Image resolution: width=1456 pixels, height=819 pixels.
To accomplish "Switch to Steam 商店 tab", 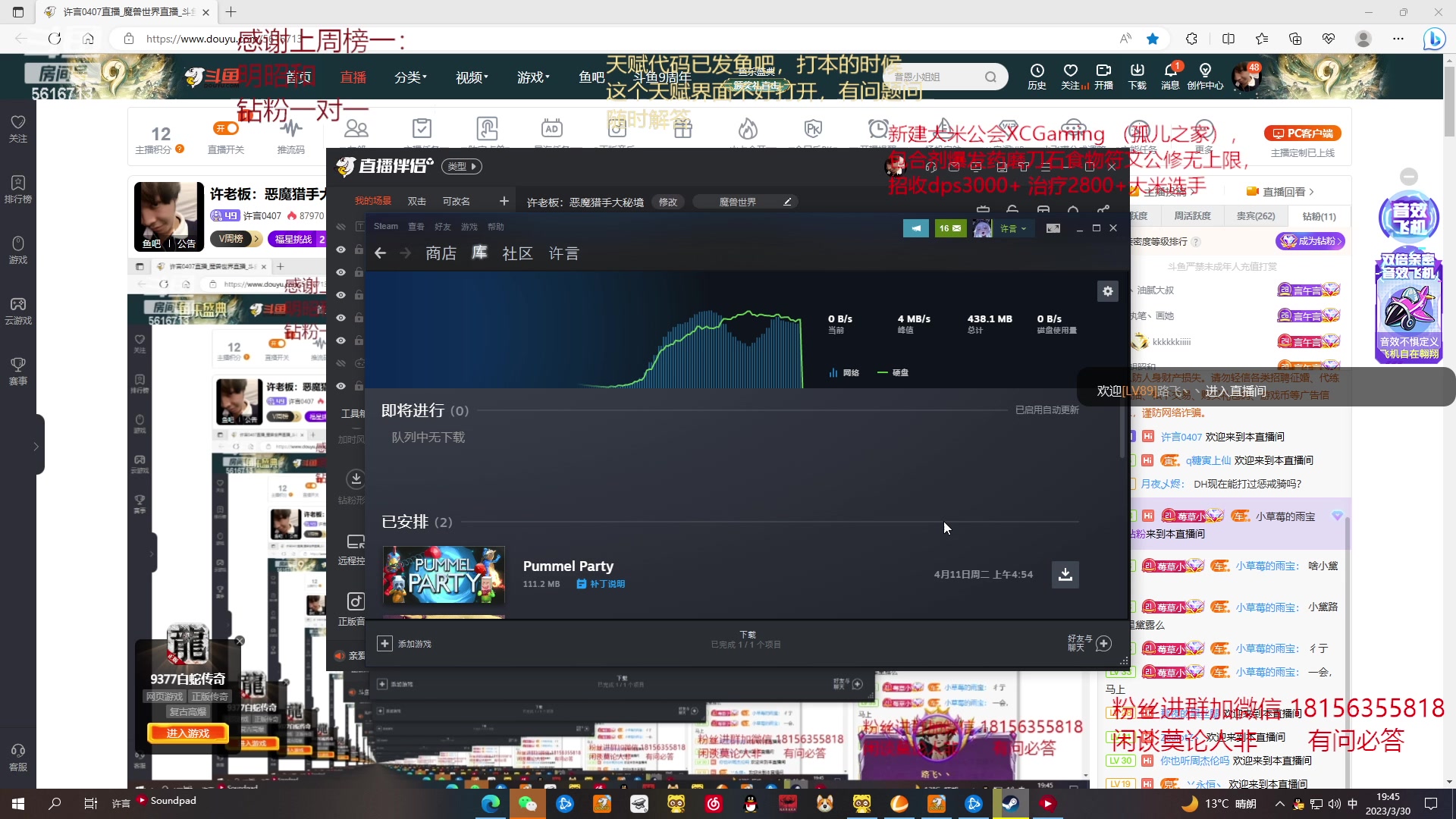I will [x=441, y=253].
